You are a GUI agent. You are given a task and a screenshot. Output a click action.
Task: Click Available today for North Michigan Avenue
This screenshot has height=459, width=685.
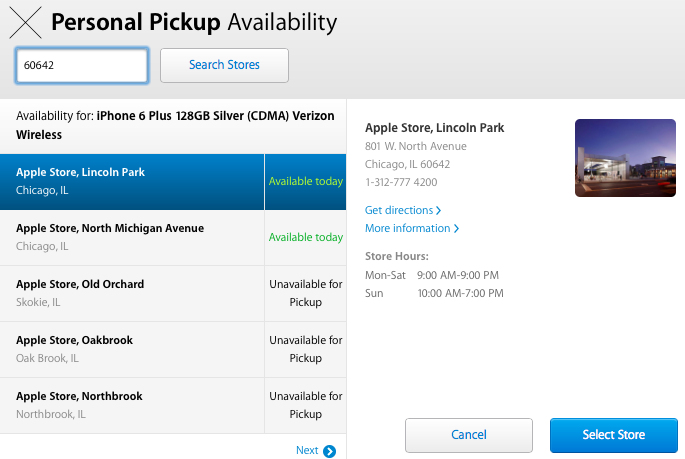[306, 237]
